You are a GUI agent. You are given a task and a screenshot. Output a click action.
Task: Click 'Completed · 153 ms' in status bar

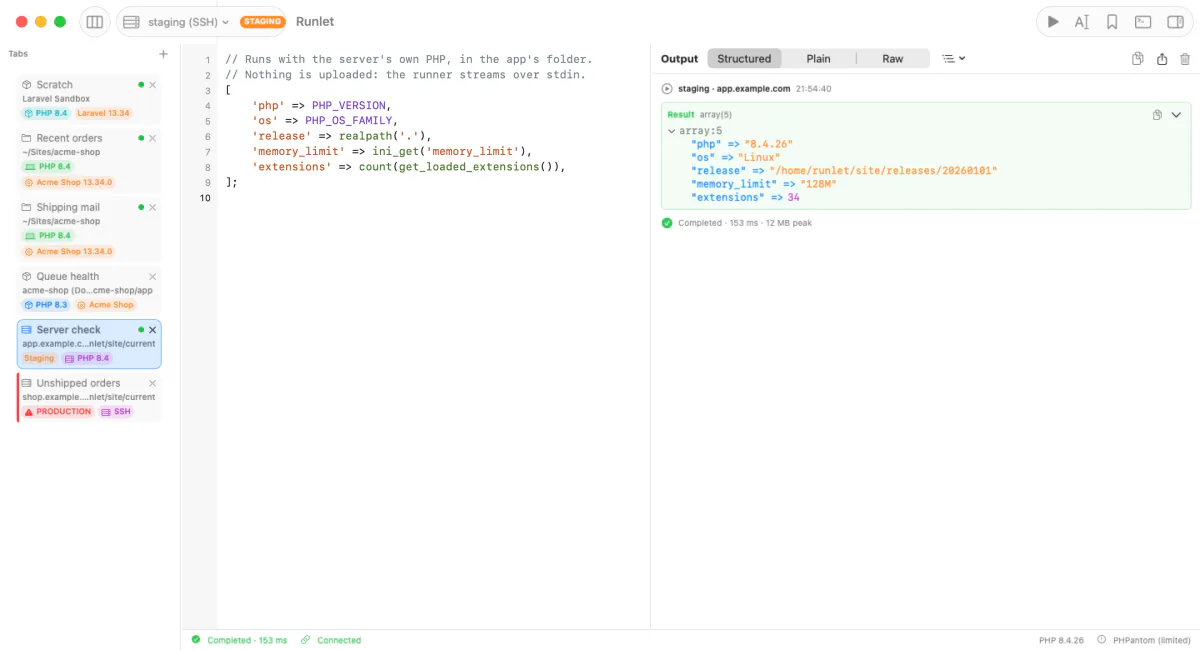(x=247, y=640)
